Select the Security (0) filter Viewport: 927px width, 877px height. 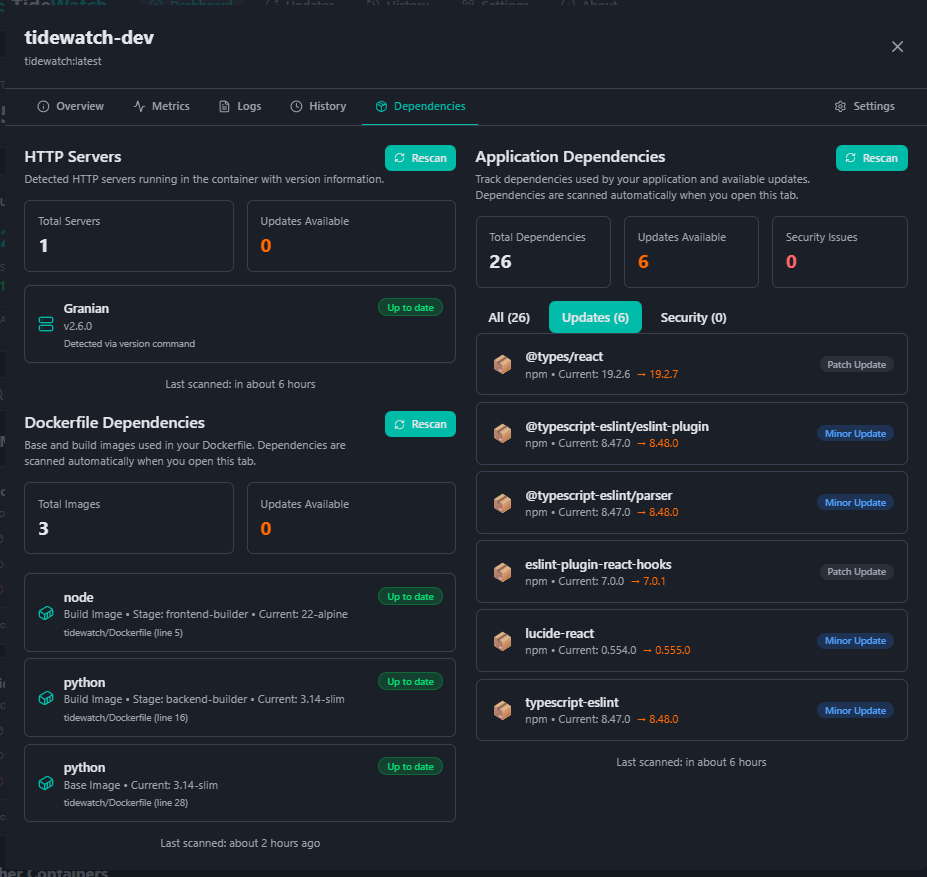(x=693, y=317)
